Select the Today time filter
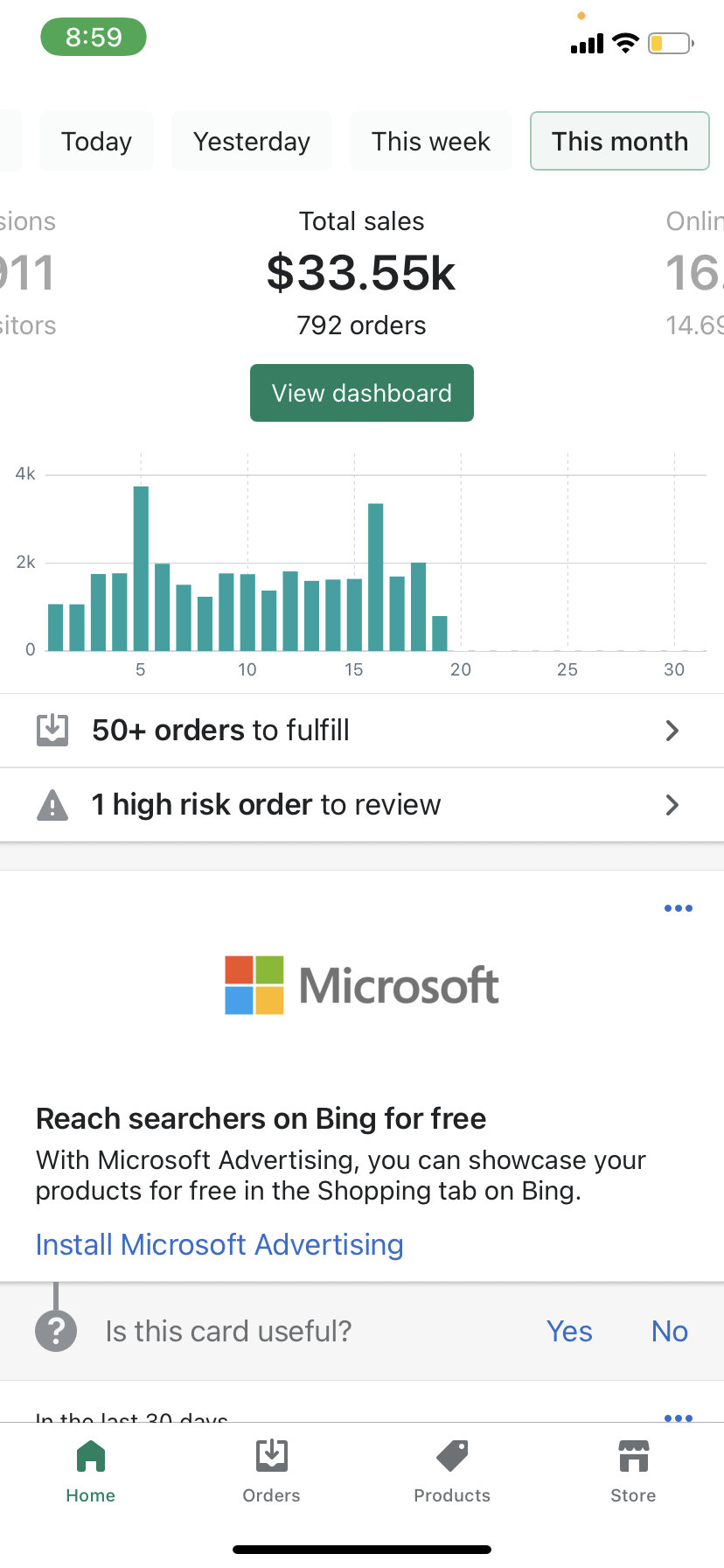 (x=96, y=141)
